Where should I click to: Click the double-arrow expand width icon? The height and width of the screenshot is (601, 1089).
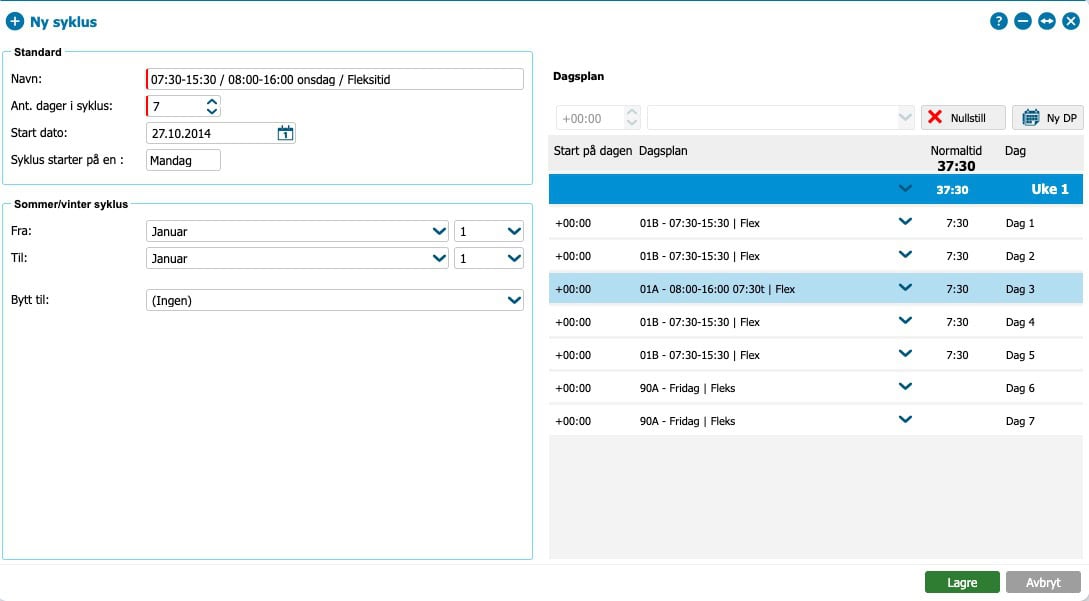tap(1047, 22)
